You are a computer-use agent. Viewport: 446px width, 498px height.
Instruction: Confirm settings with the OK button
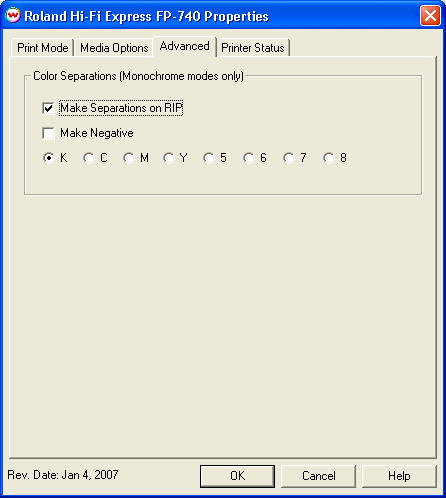pos(237,476)
